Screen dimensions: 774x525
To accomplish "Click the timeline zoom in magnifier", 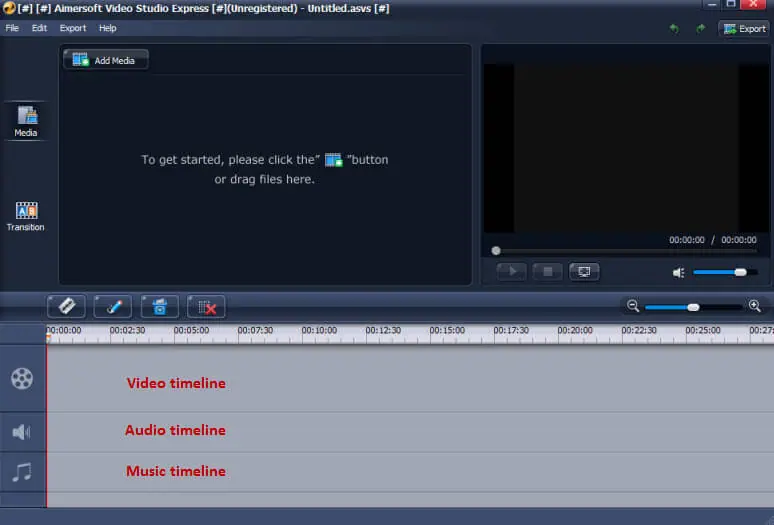I will [x=755, y=306].
